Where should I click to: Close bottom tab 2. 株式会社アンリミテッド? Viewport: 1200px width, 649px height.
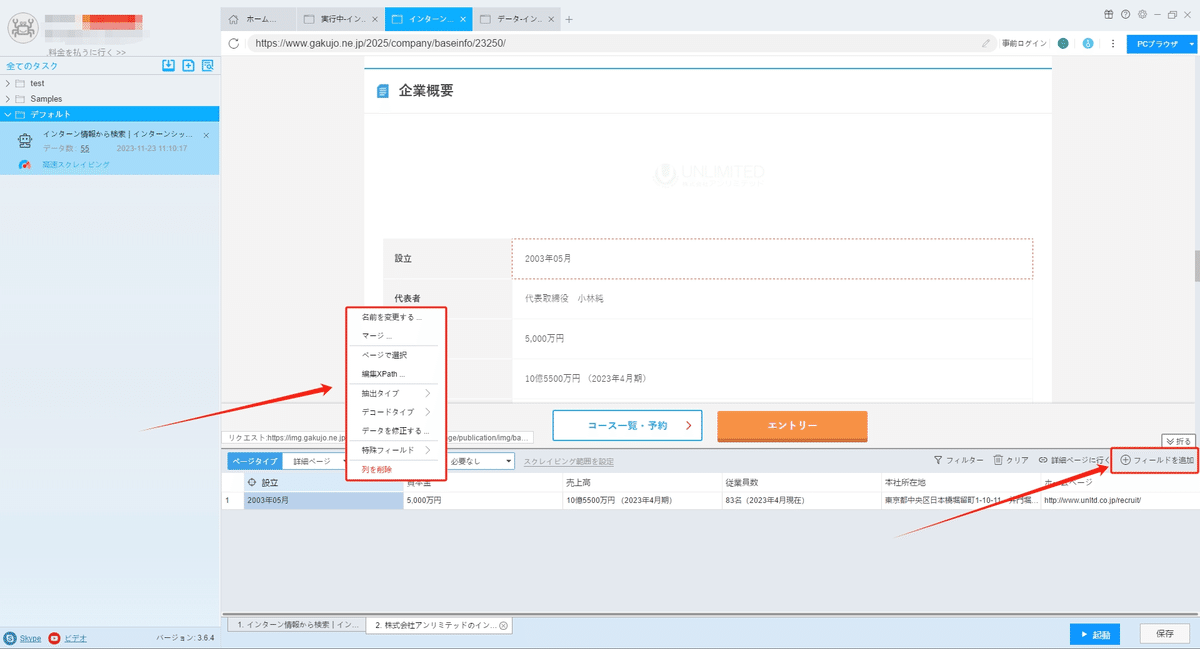(x=503, y=625)
